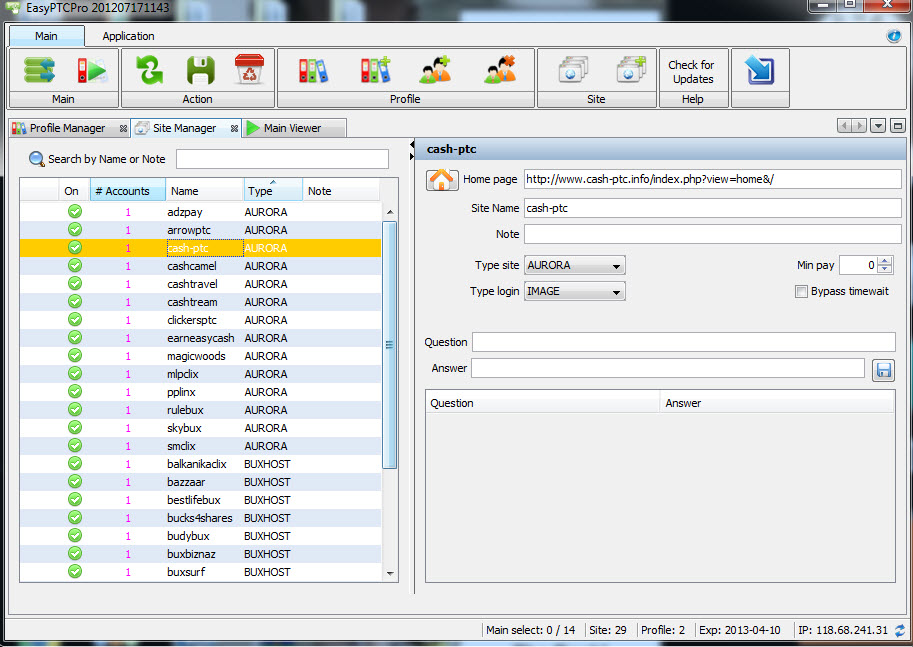913x647 pixels.
Task: Toggle the On checkmark for bazzaar
Action: [74, 482]
